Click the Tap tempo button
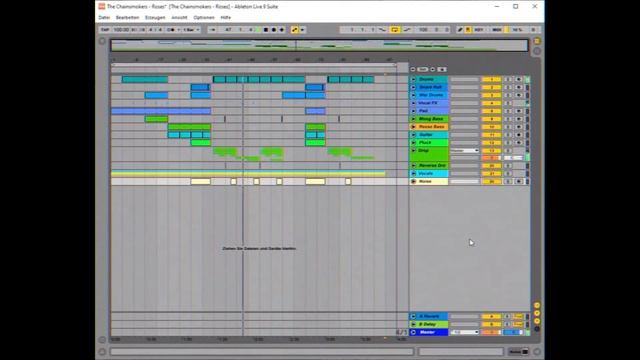This screenshot has height=360, width=640. click(x=105, y=30)
